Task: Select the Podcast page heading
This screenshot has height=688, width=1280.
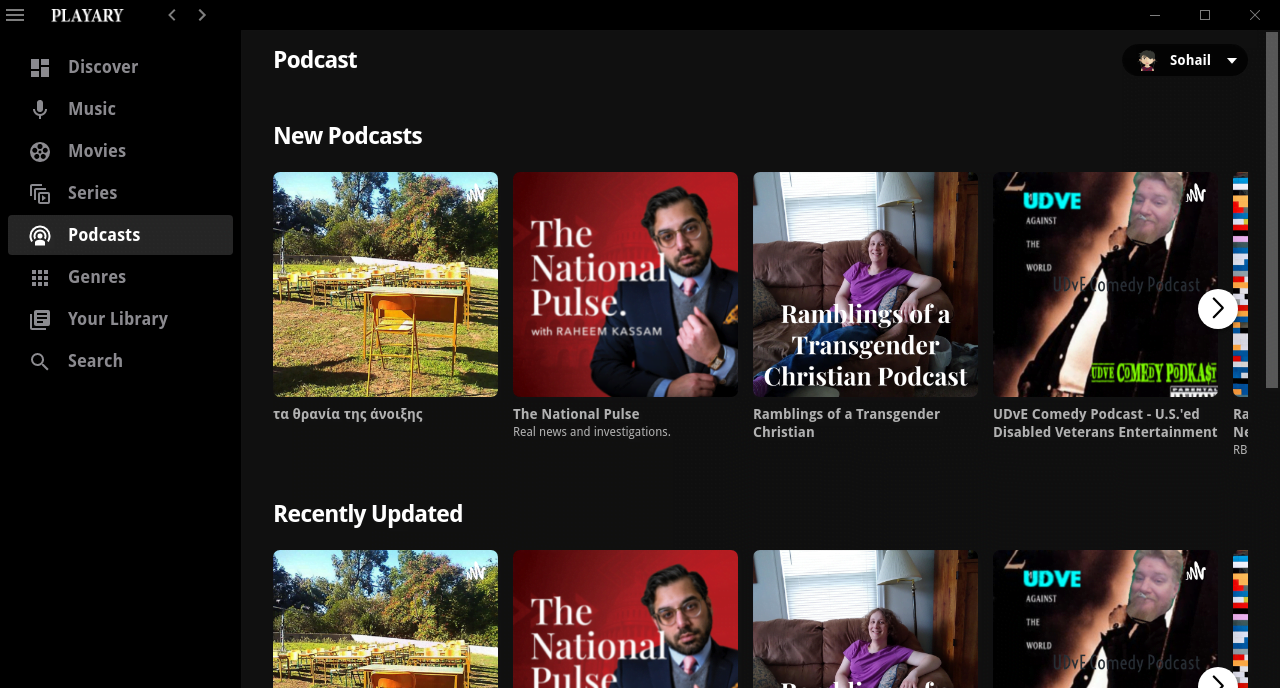Action: [x=315, y=59]
